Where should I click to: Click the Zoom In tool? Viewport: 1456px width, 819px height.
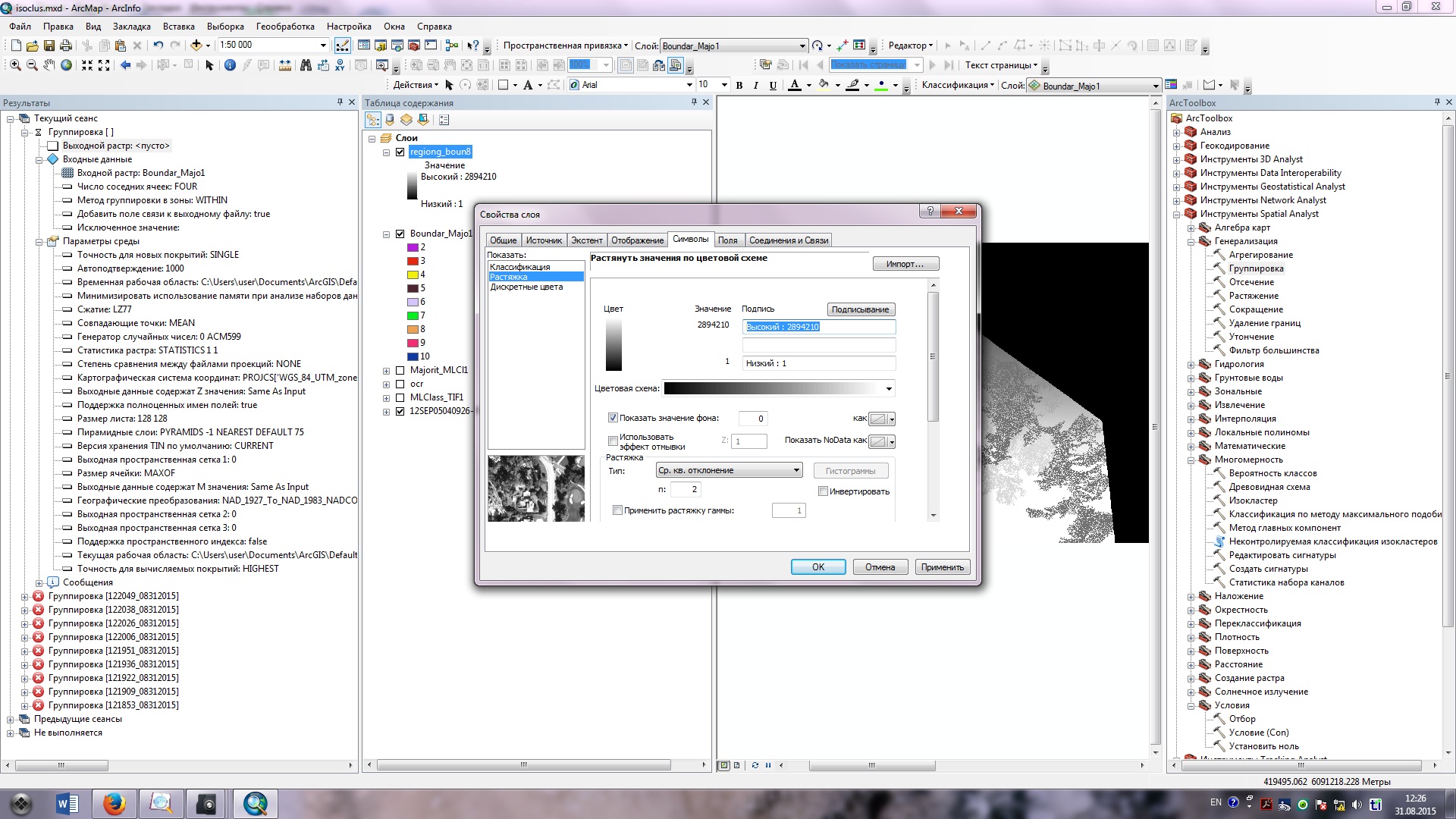pyautogui.click(x=15, y=65)
